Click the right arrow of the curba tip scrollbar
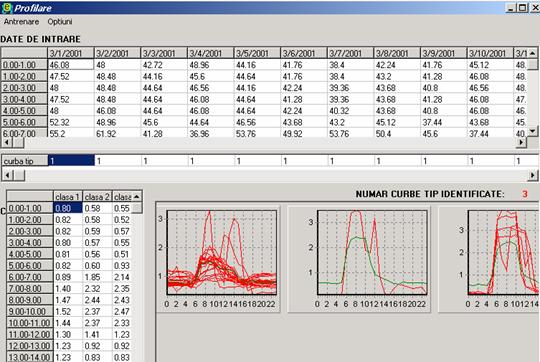Screen dimensions: 540x362 pos(533,175)
